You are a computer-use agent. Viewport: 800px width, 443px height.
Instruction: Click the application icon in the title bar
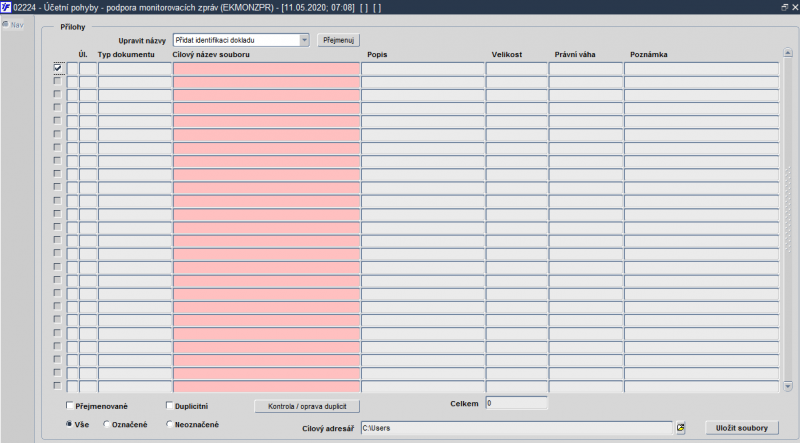click(6, 7)
